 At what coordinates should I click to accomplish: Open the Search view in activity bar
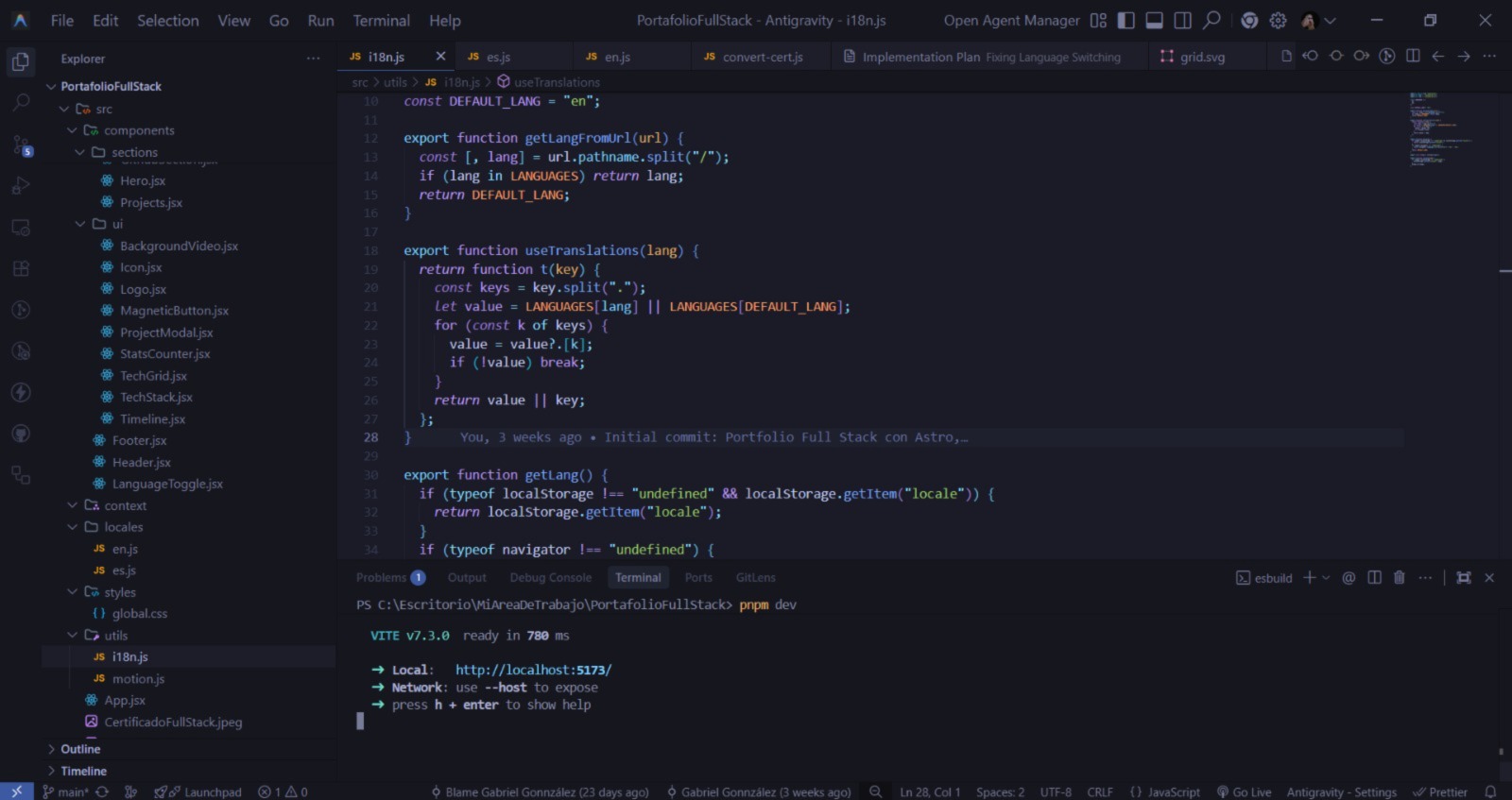21,103
